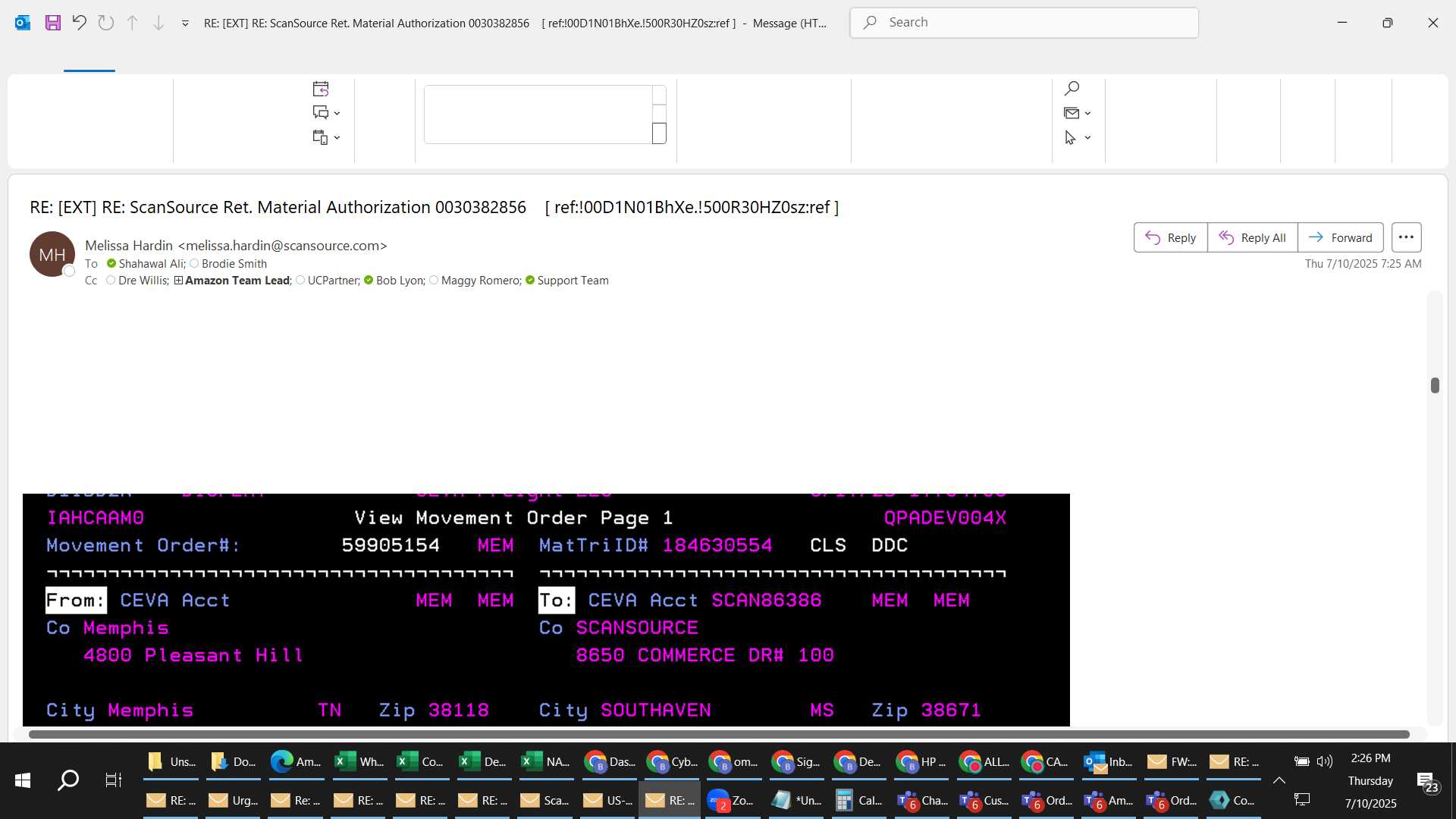The width and height of the screenshot is (1456, 819).
Task: Click the MH sender avatar
Action: pyautogui.click(x=52, y=254)
